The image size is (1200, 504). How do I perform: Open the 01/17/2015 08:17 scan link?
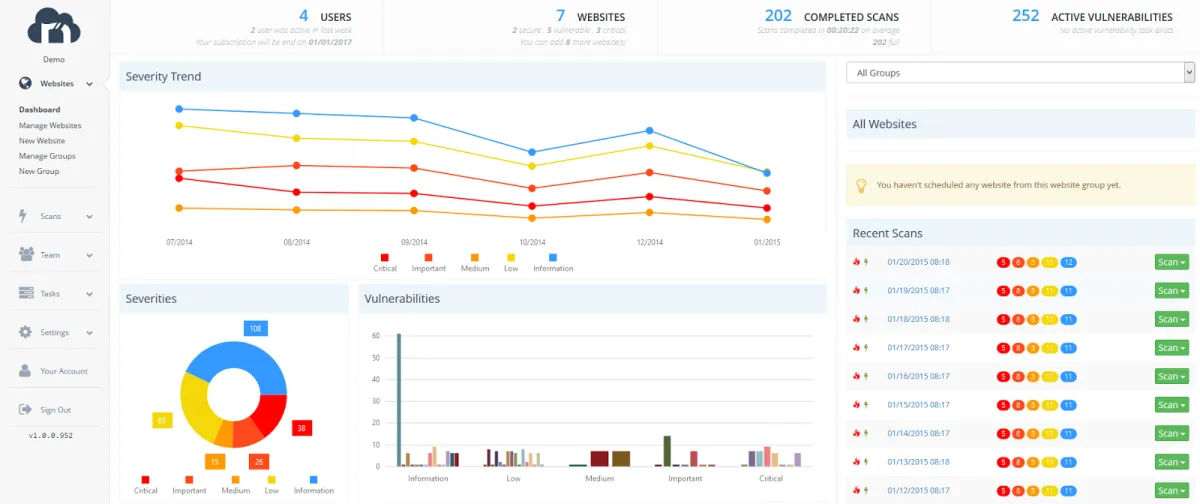tap(918, 348)
